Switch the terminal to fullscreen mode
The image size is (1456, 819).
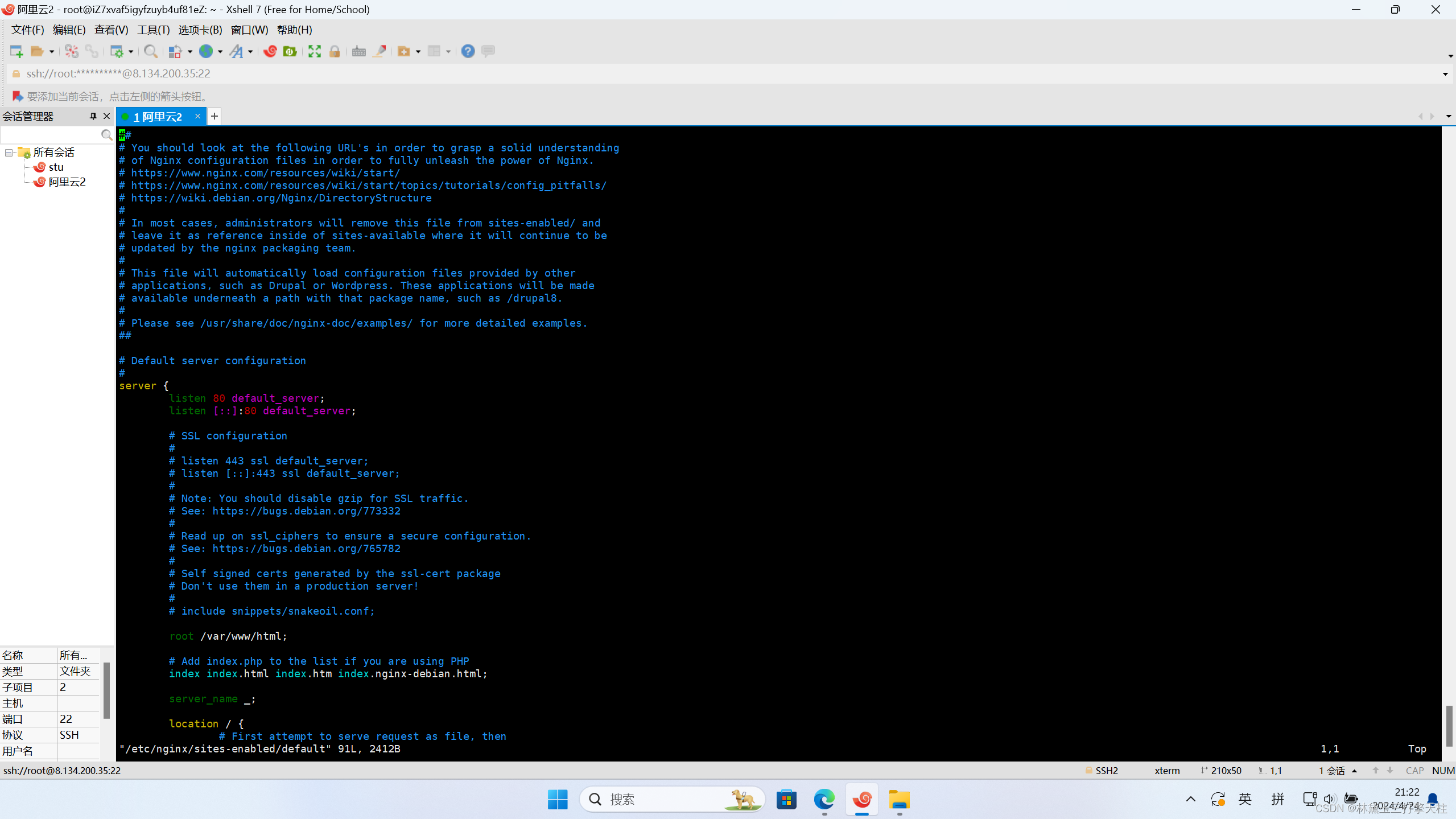(314, 51)
